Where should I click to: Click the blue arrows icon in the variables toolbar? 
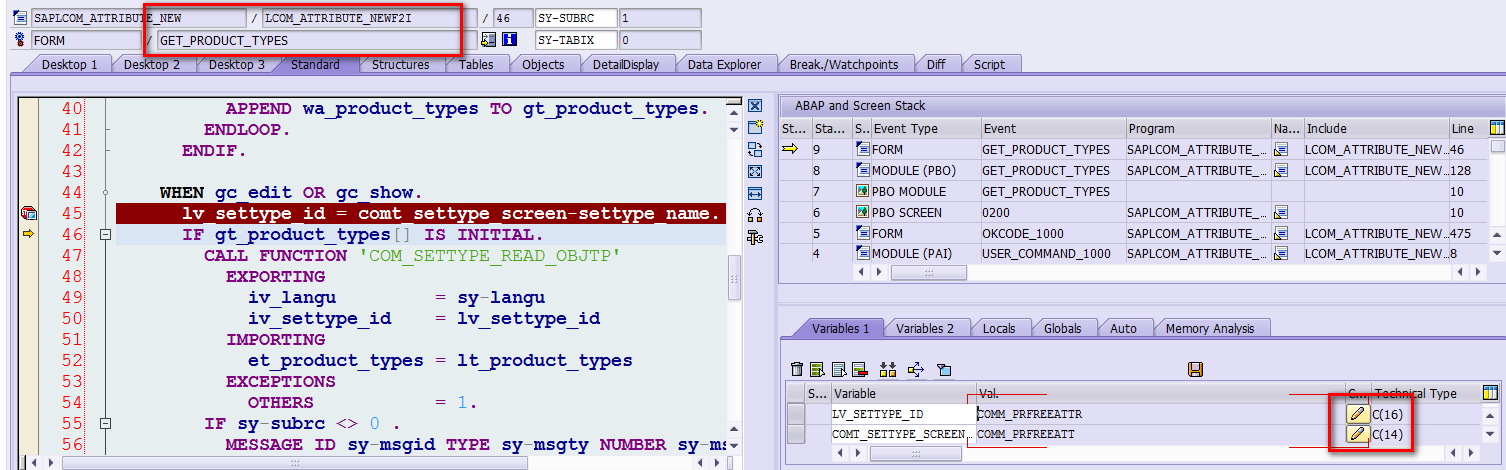tap(915, 370)
